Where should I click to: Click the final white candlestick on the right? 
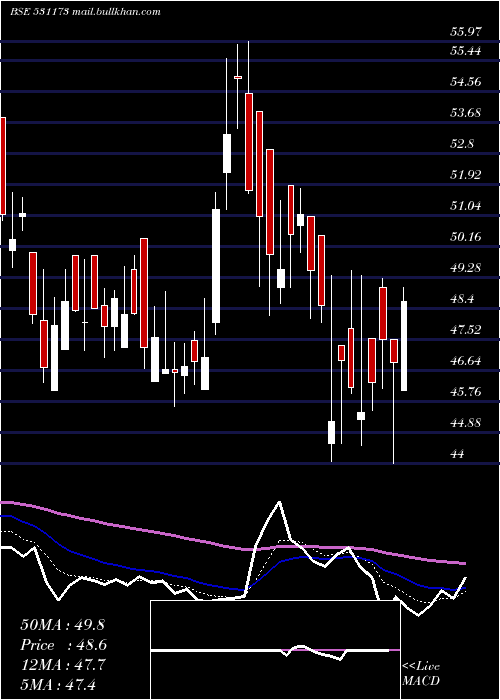coord(404,346)
